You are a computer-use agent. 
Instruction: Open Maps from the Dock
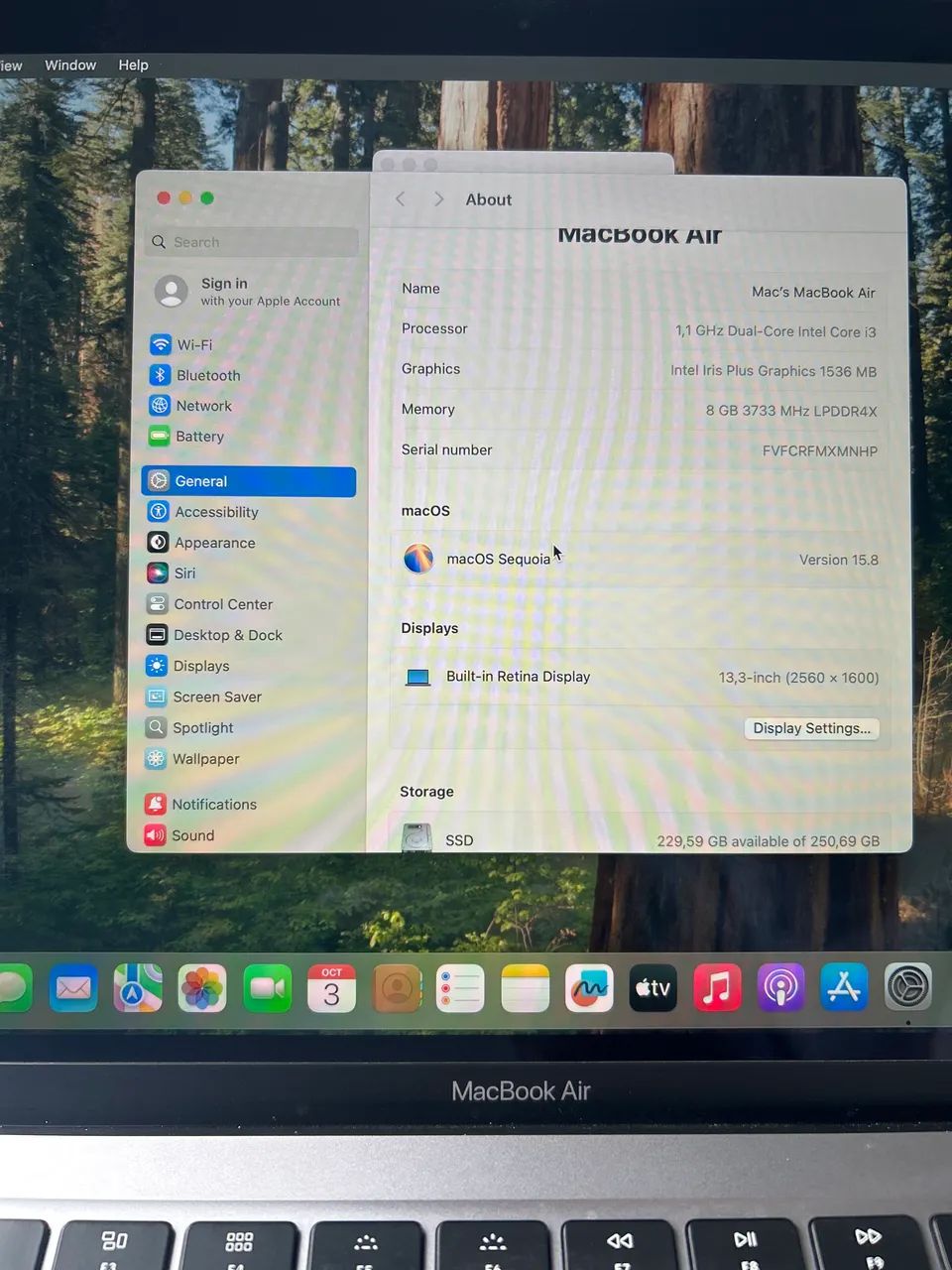138,988
